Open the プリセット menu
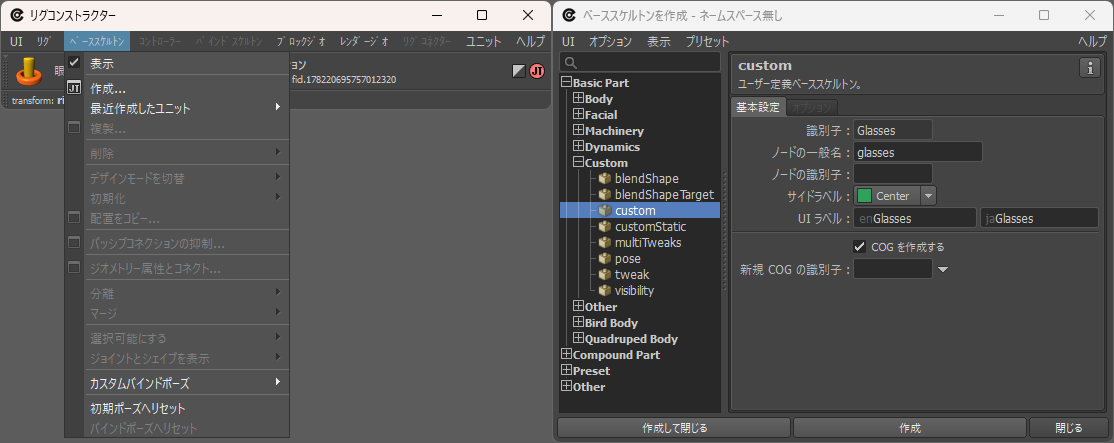1114x443 pixels. [707, 41]
